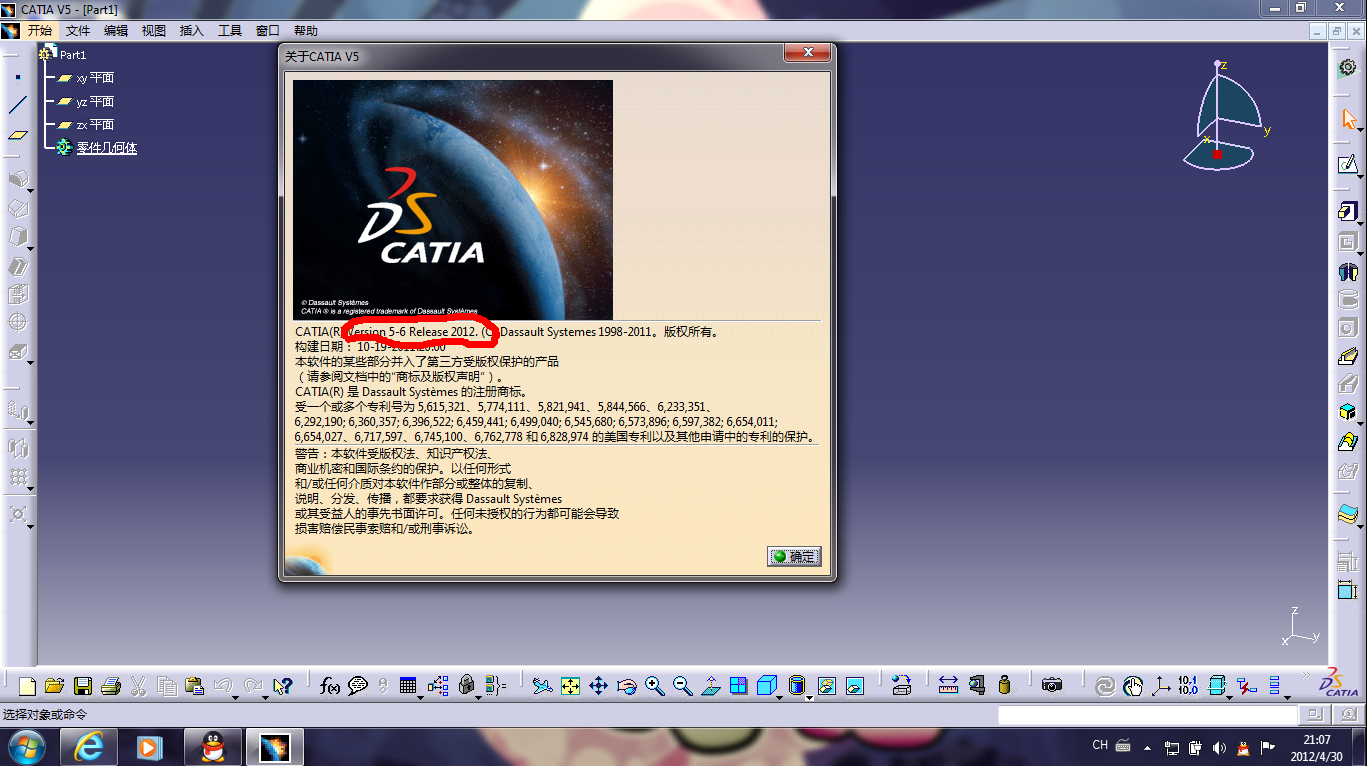Select the Pan tool icon

[598, 686]
